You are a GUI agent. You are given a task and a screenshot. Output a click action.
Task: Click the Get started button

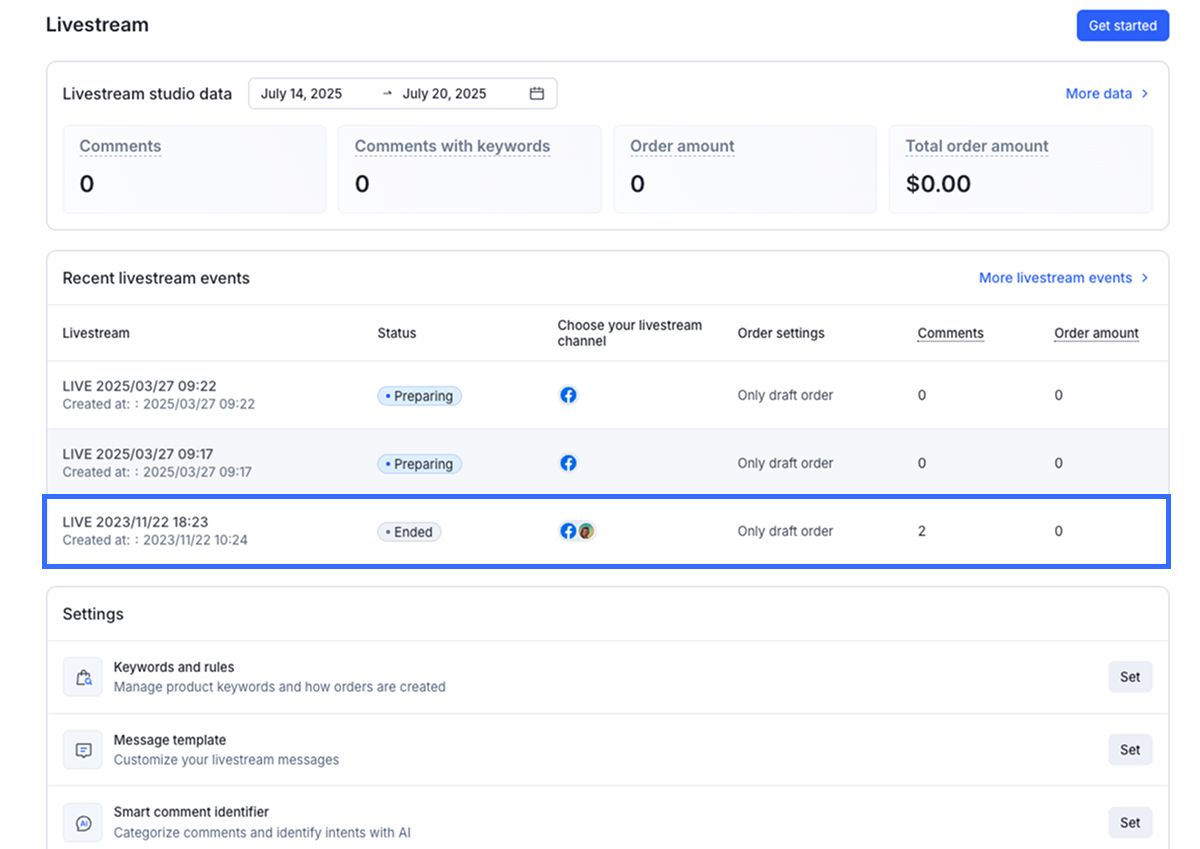point(1122,26)
